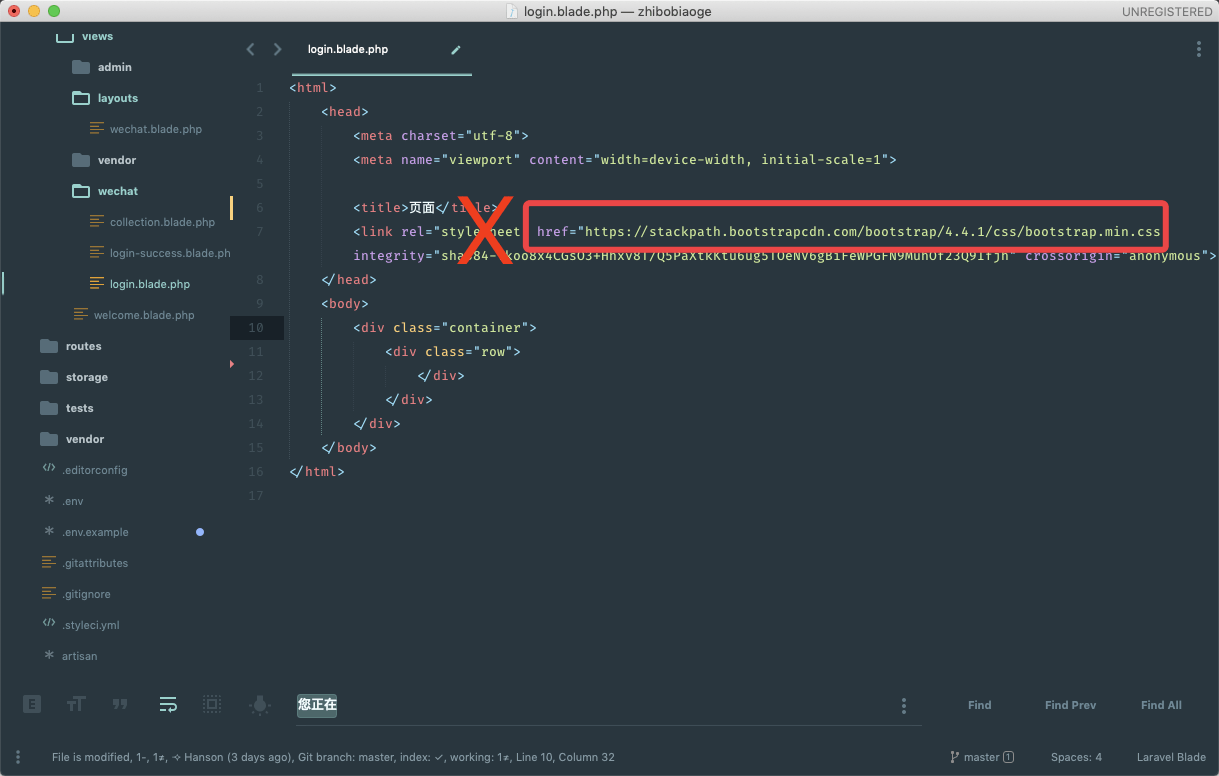Toggle regular expression search option

[x=32, y=705]
